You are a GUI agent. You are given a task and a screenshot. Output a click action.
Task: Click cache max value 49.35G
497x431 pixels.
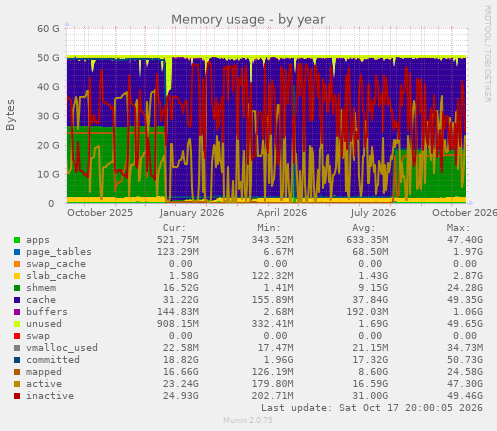point(465,300)
